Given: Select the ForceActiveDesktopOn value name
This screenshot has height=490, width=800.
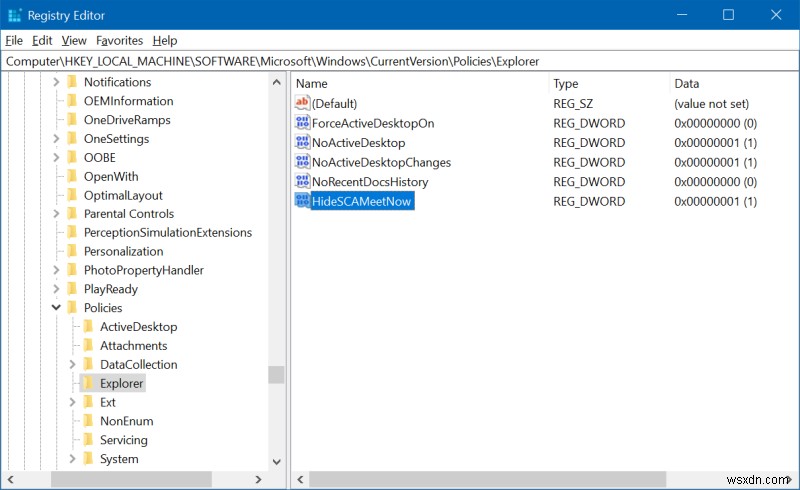Looking at the screenshot, I should click(373, 123).
